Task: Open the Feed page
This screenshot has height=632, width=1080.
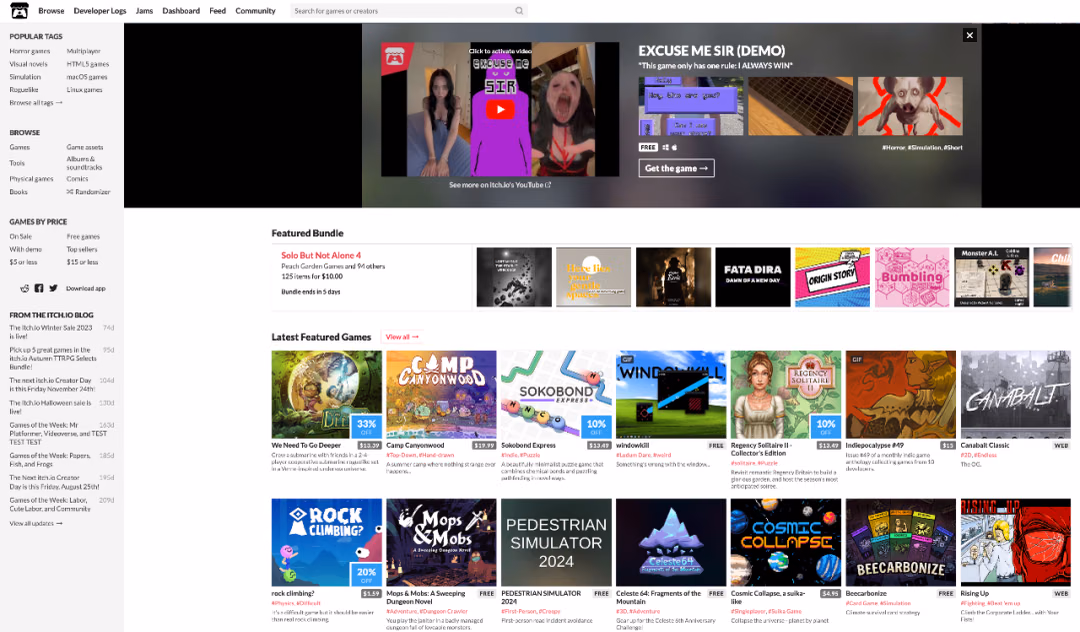Action: pyautogui.click(x=218, y=11)
